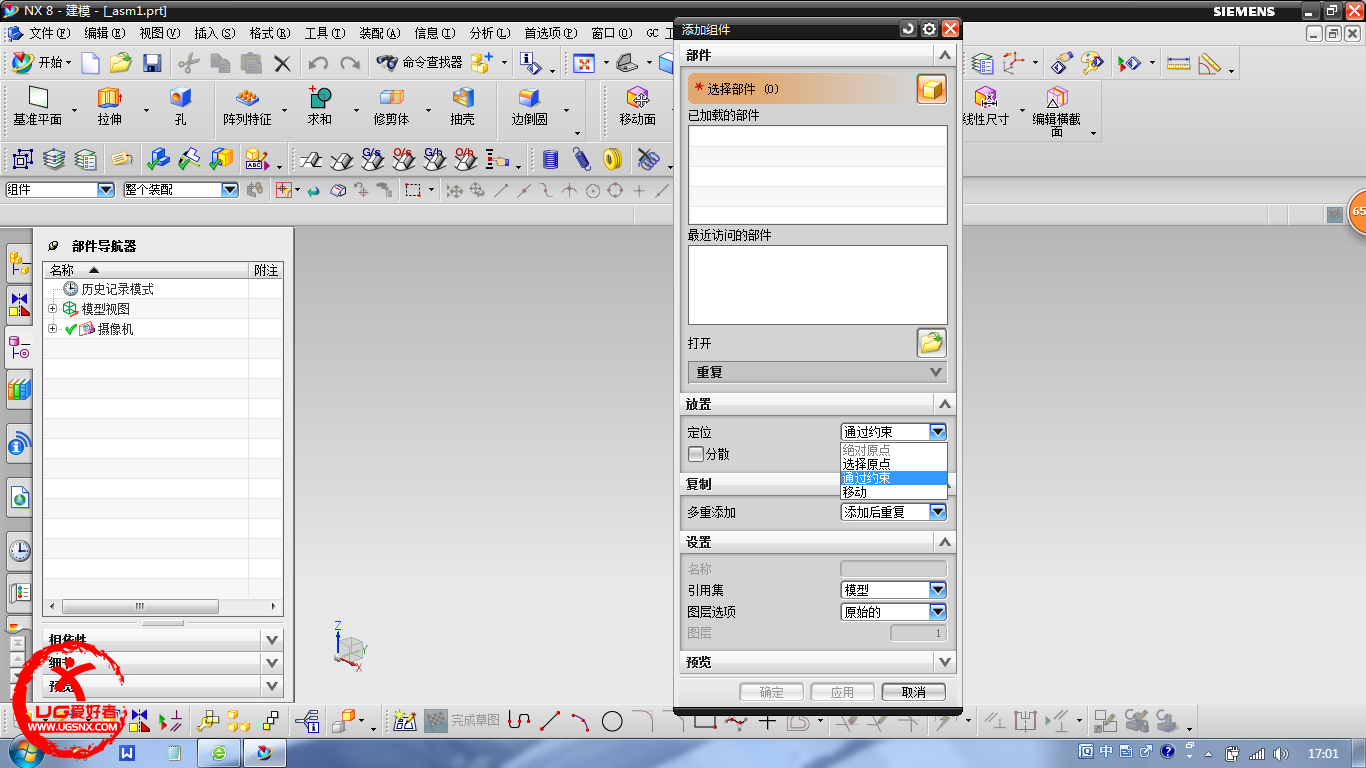Click the measure angle protractor icon
The width and height of the screenshot is (1366, 768).
coord(1210,64)
